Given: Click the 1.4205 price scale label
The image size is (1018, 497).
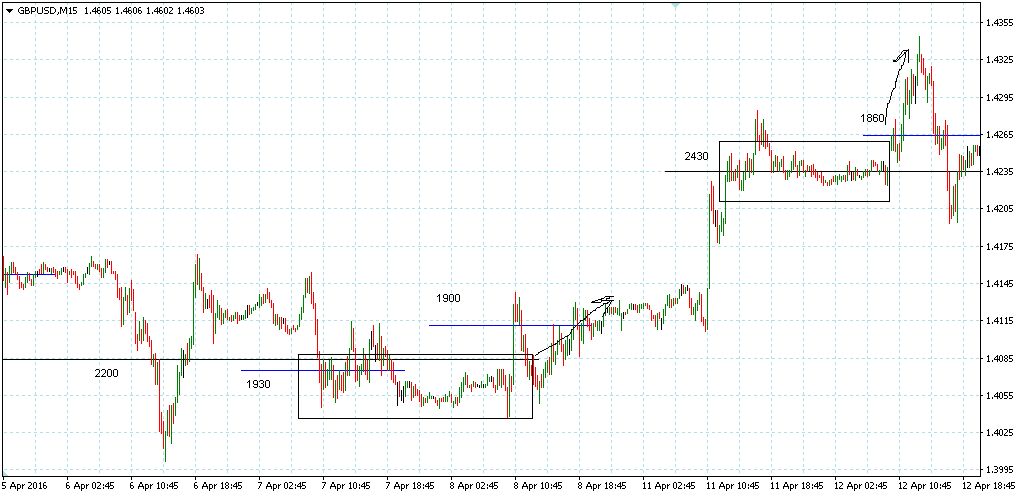Looking at the screenshot, I should pyautogui.click(x=999, y=209).
